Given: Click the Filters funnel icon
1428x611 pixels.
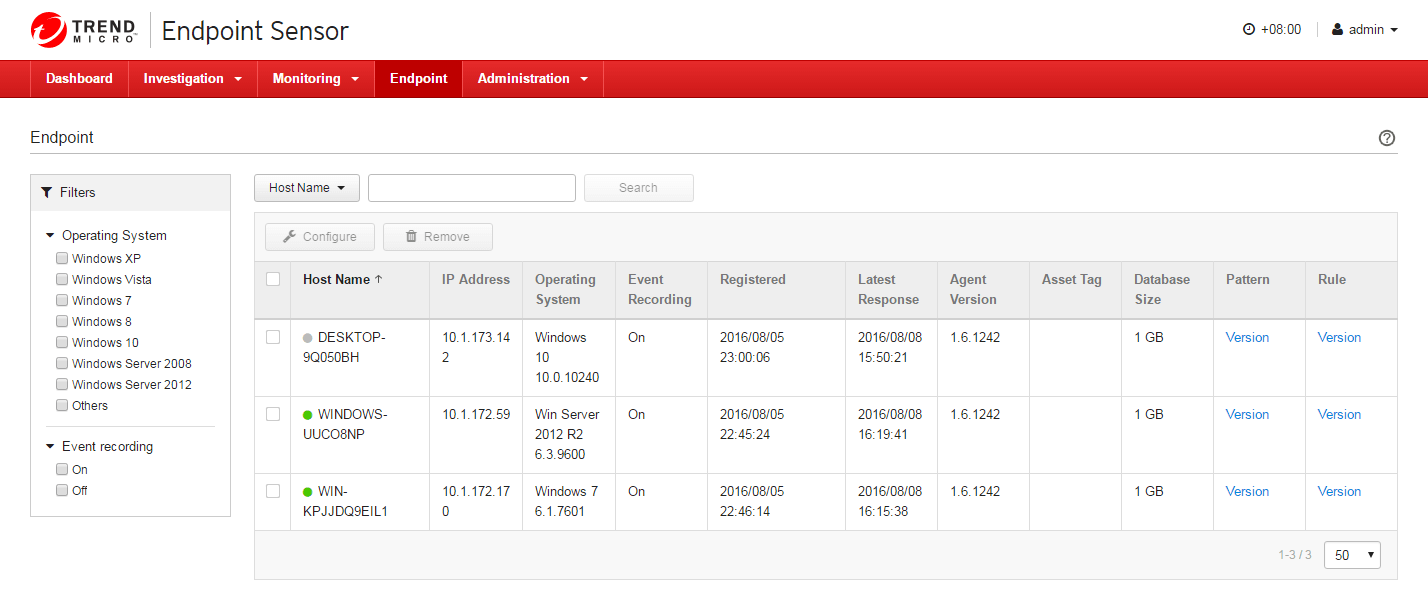Looking at the screenshot, I should point(46,192).
